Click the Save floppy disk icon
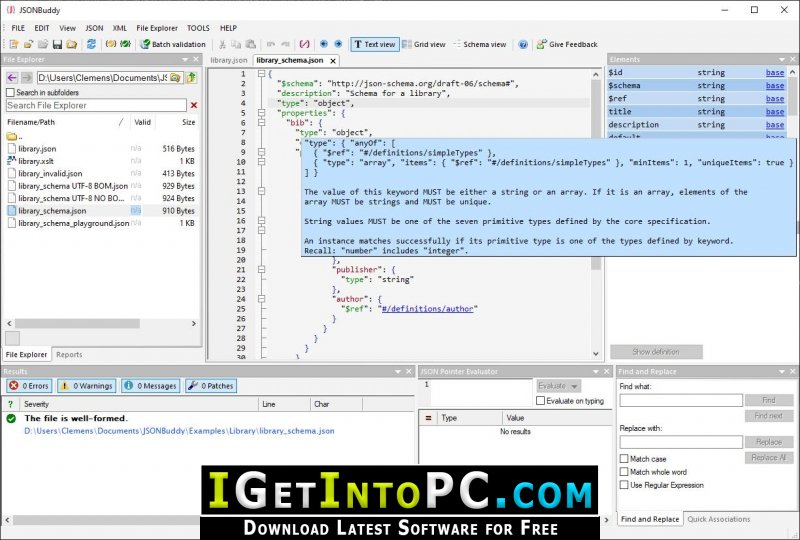800x540 pixels. pos(57,44)
